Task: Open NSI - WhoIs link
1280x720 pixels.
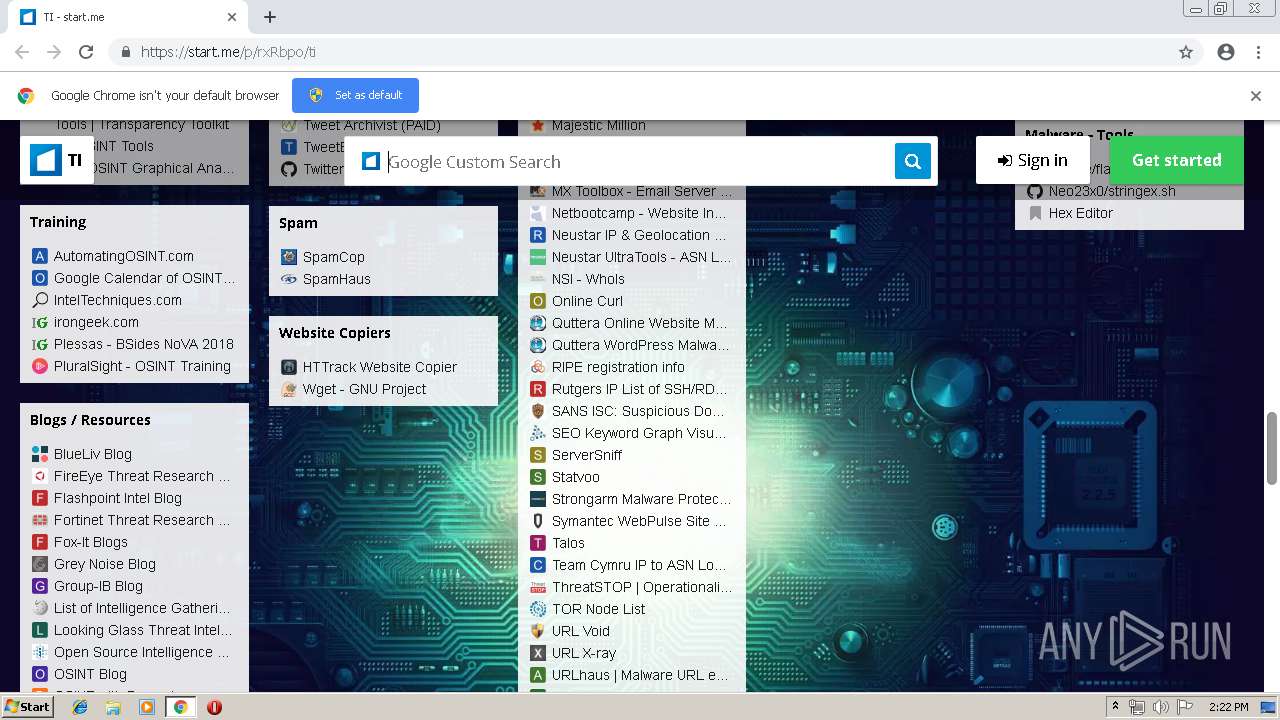Action: (x=588, y=279)
